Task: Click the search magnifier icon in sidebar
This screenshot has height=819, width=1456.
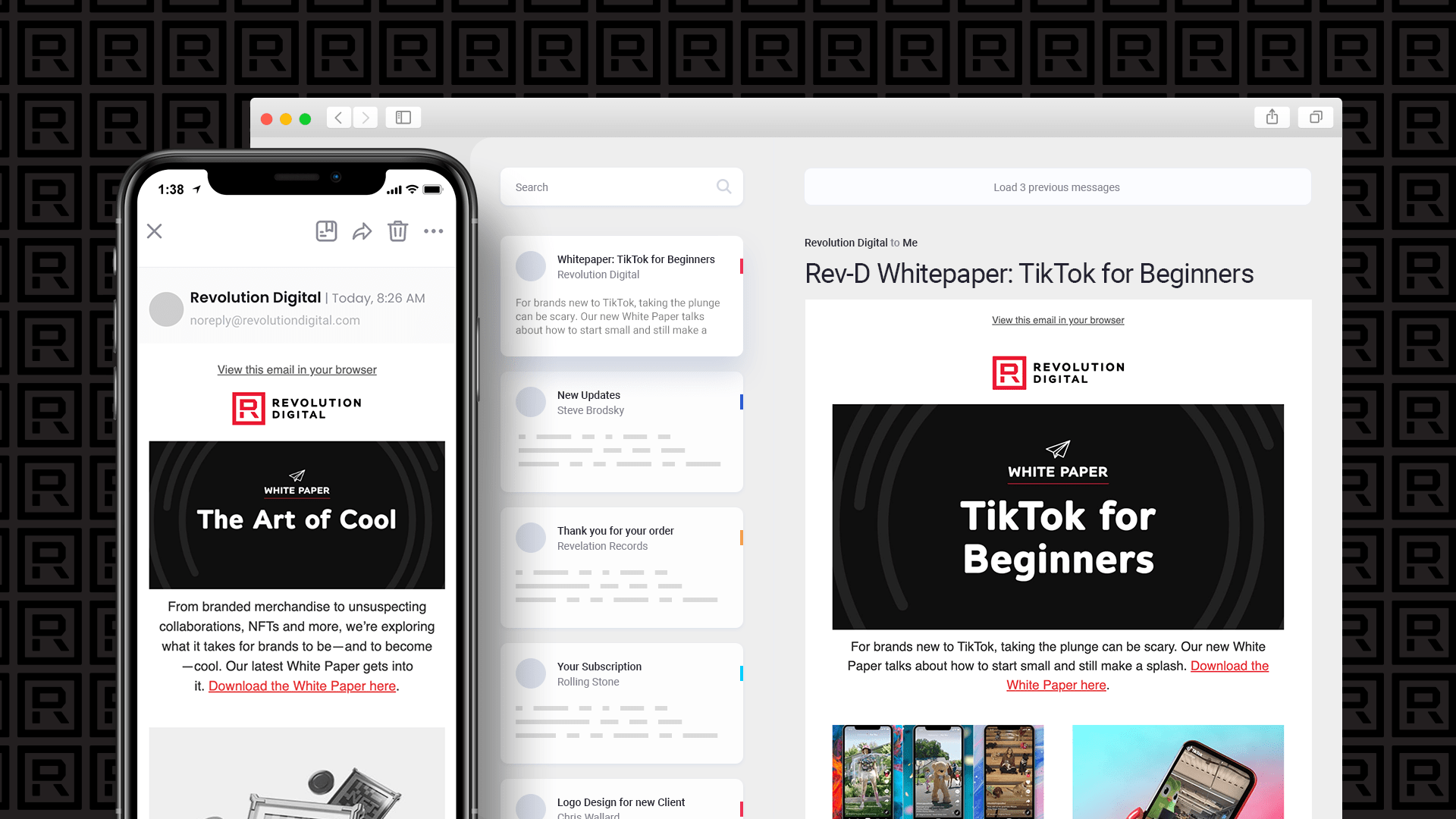Action: (723, 187)
